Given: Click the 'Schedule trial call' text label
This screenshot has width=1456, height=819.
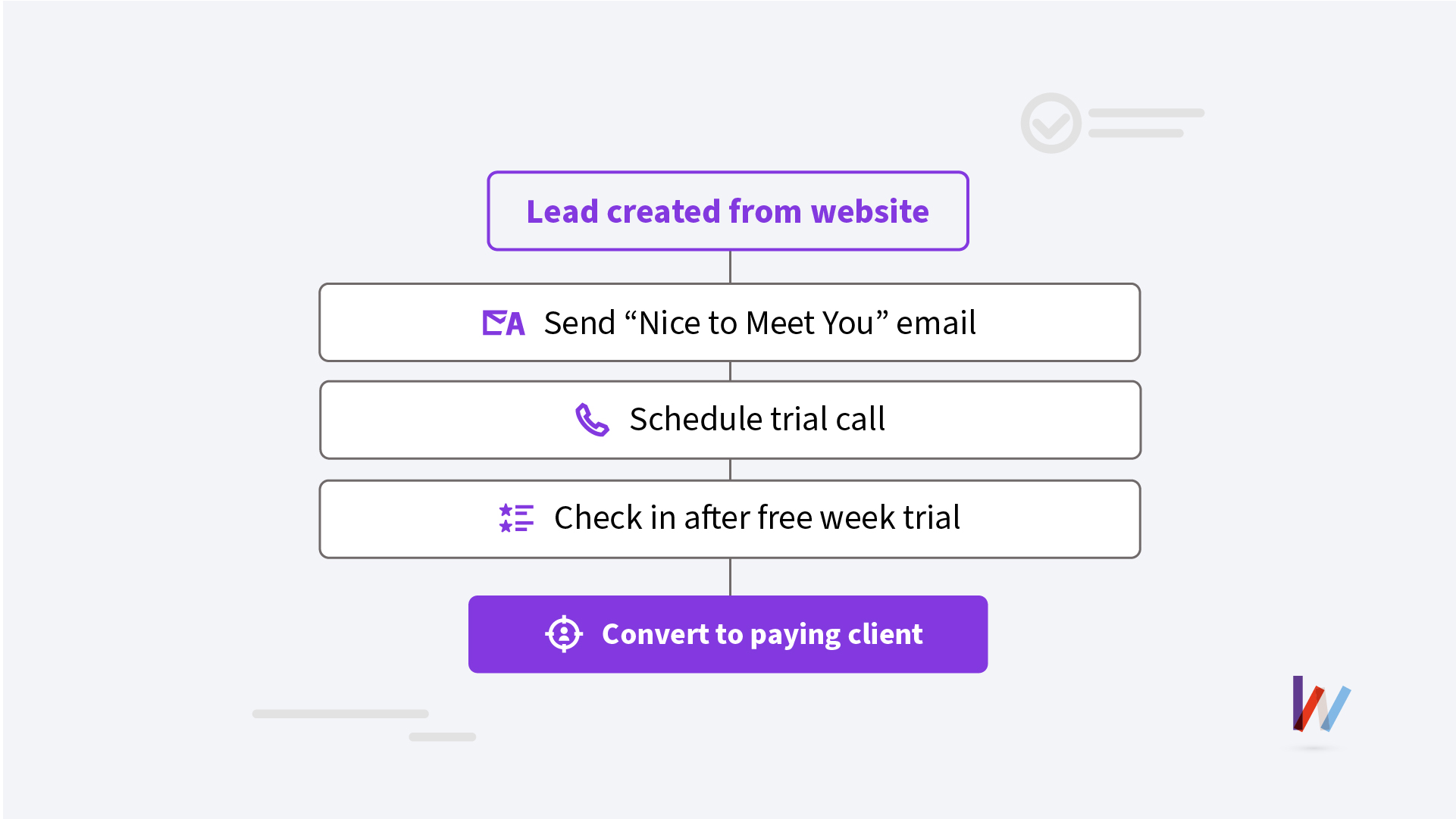Looking at the screenshot, I should [757, 419].
